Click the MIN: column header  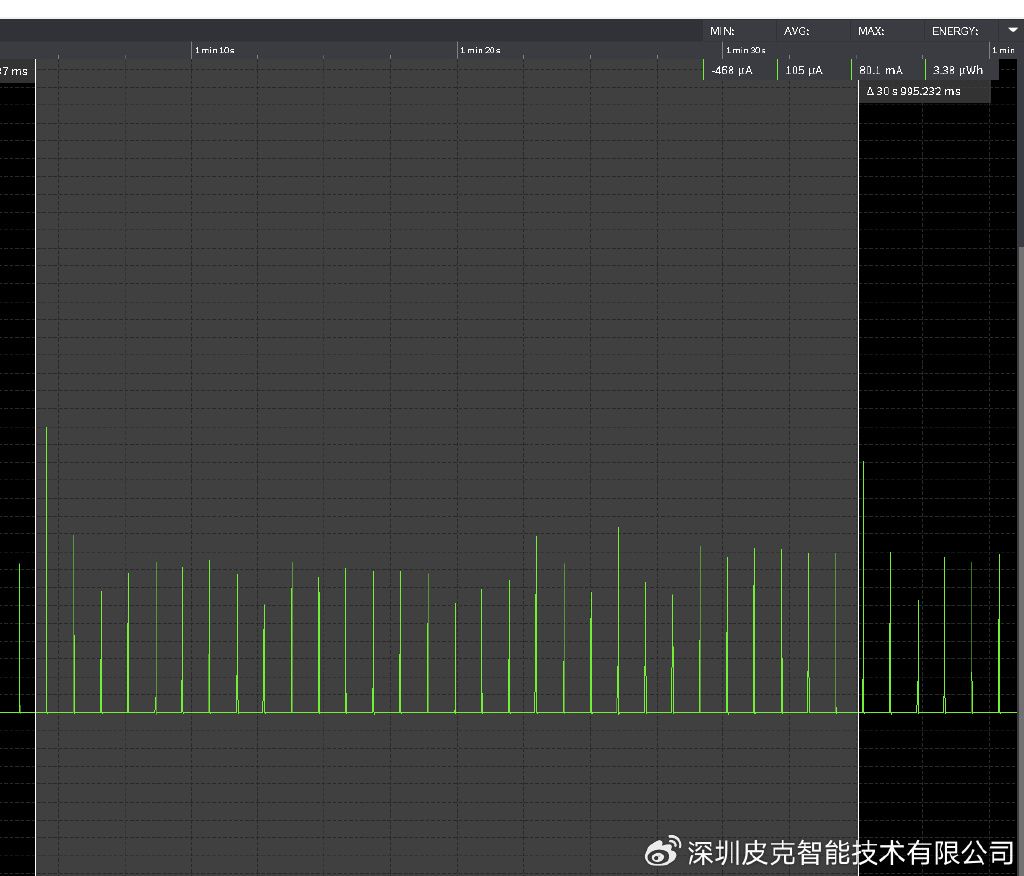[x=722, y=31]
